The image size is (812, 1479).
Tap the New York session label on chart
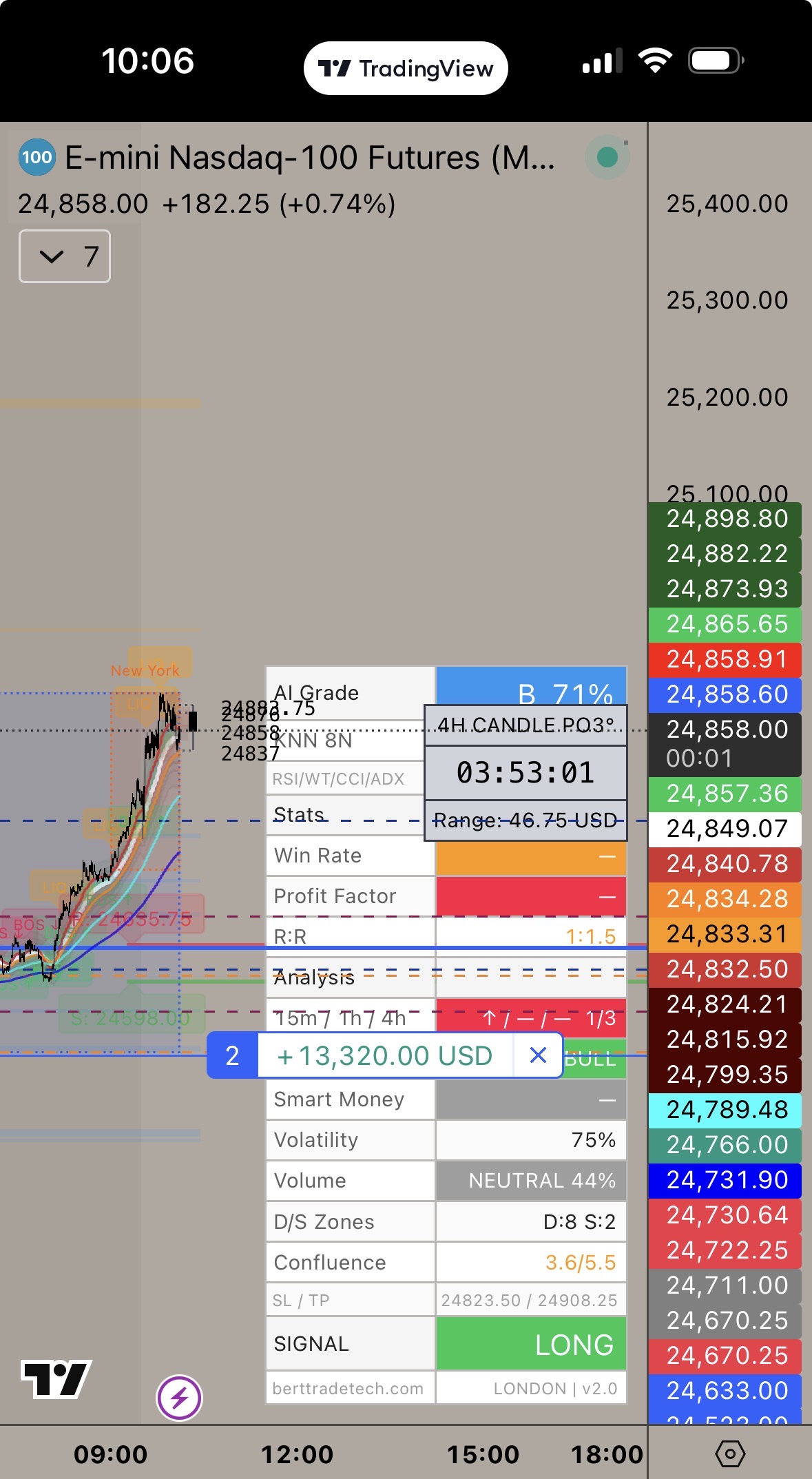(x=145, y=670)
